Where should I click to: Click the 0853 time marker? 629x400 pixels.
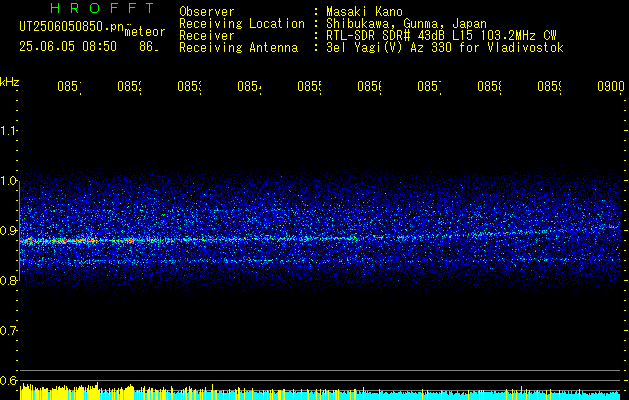(189, 86)
